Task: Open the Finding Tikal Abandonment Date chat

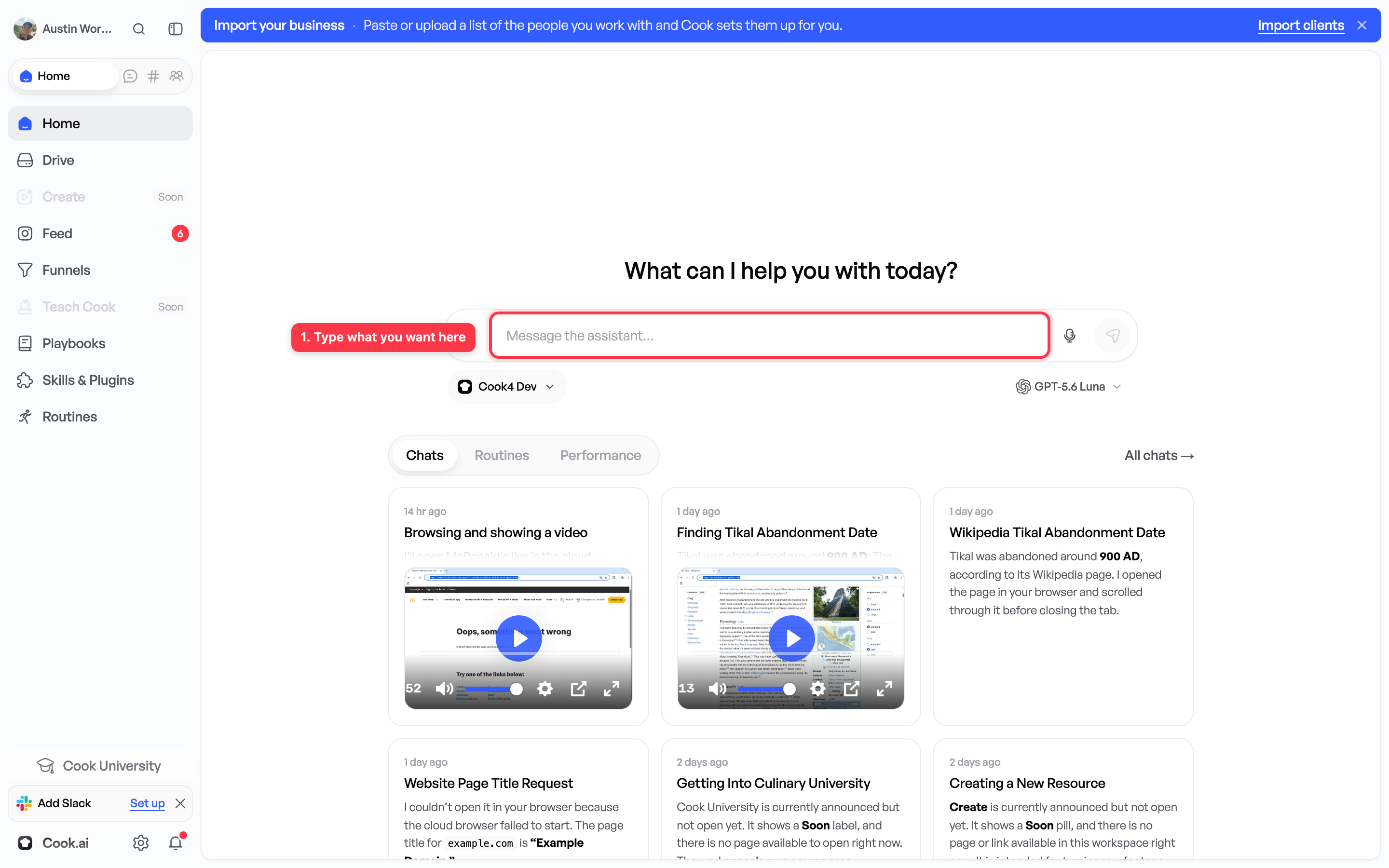Action: [x=776, y=533]
